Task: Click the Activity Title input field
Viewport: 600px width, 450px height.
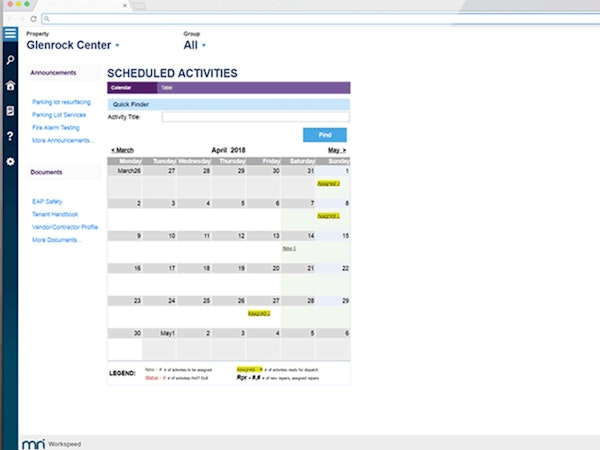Action: pyautogui.click(x=256, y=117)
